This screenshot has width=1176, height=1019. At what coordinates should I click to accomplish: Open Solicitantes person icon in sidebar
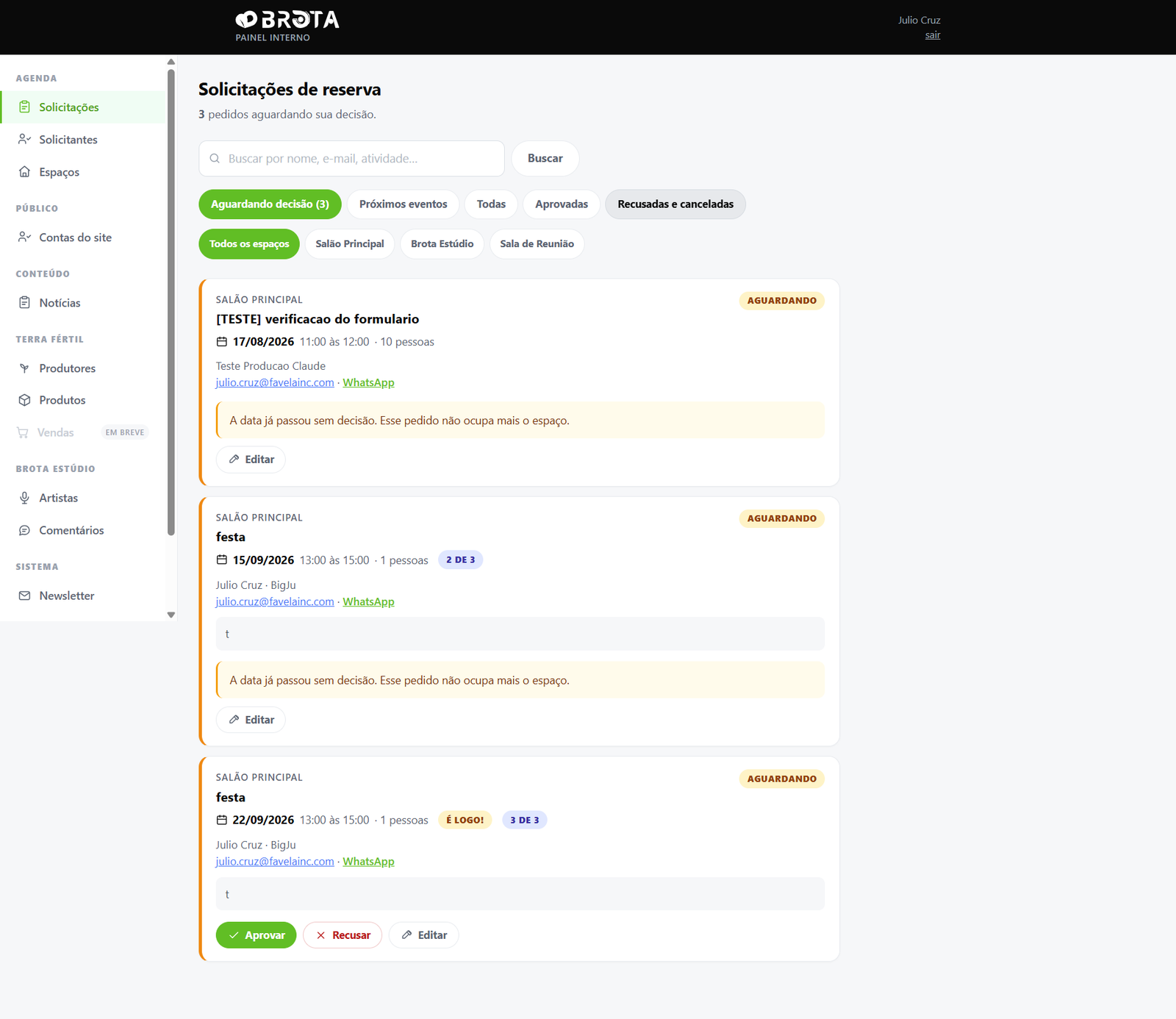(x=24, y=140)
